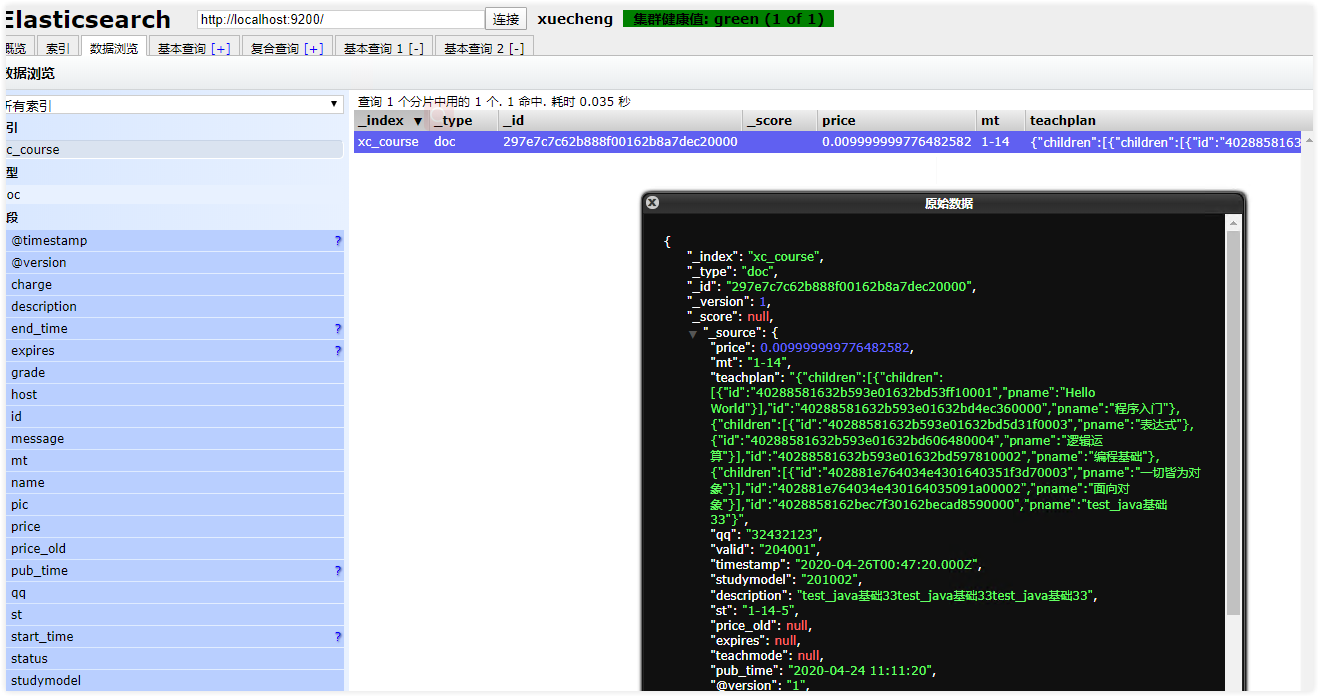Expand the price_old field filter
1319x697 pixels.
click(x=172, y=549)
